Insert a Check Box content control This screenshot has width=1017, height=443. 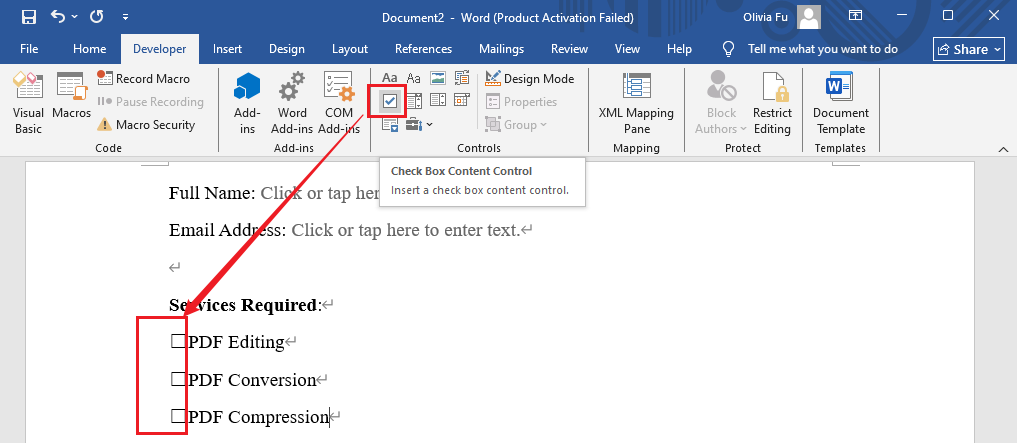tap(390, 101)
